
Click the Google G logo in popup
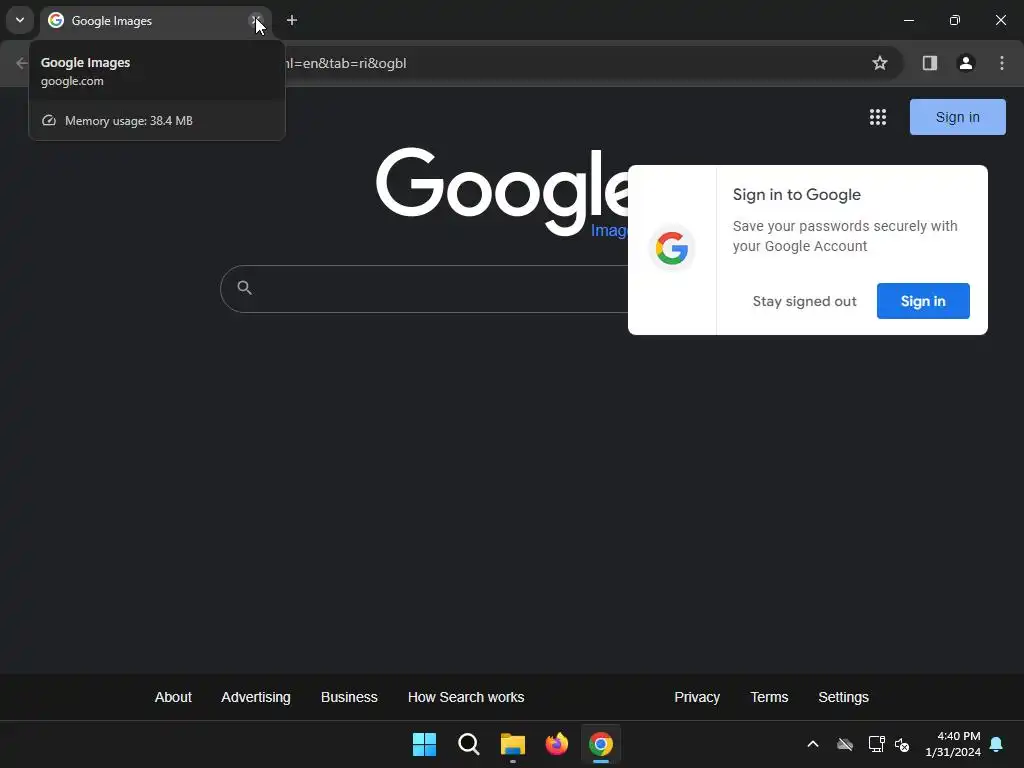tap(672, 249)
